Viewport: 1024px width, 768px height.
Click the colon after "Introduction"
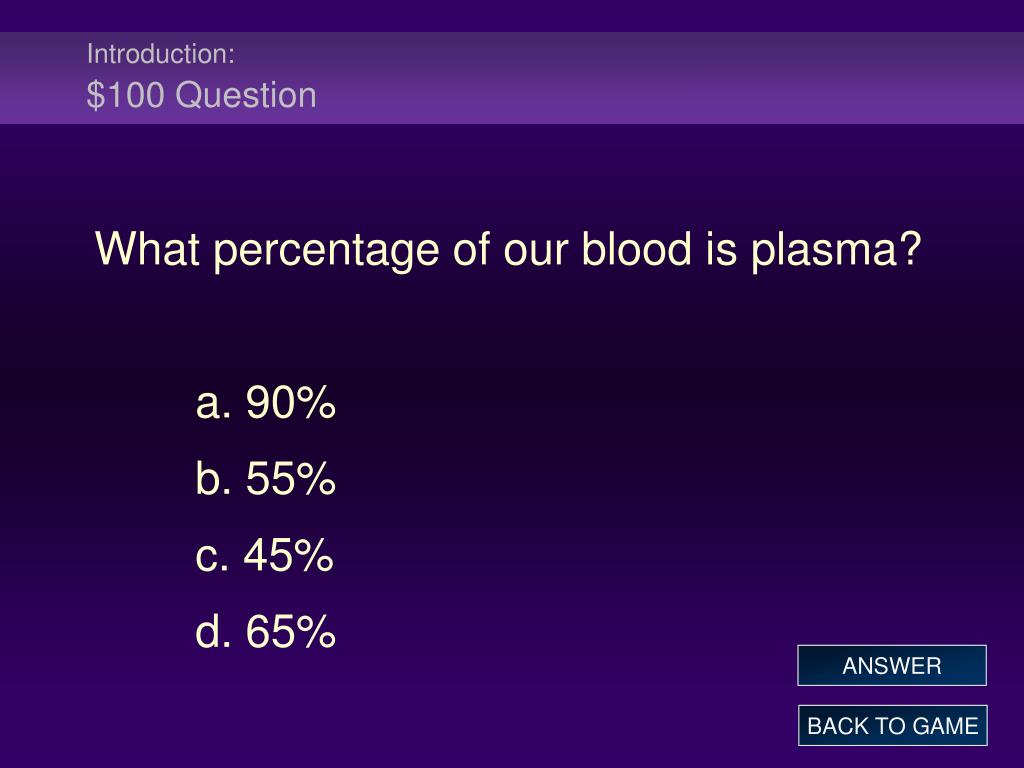coord(232,57)
